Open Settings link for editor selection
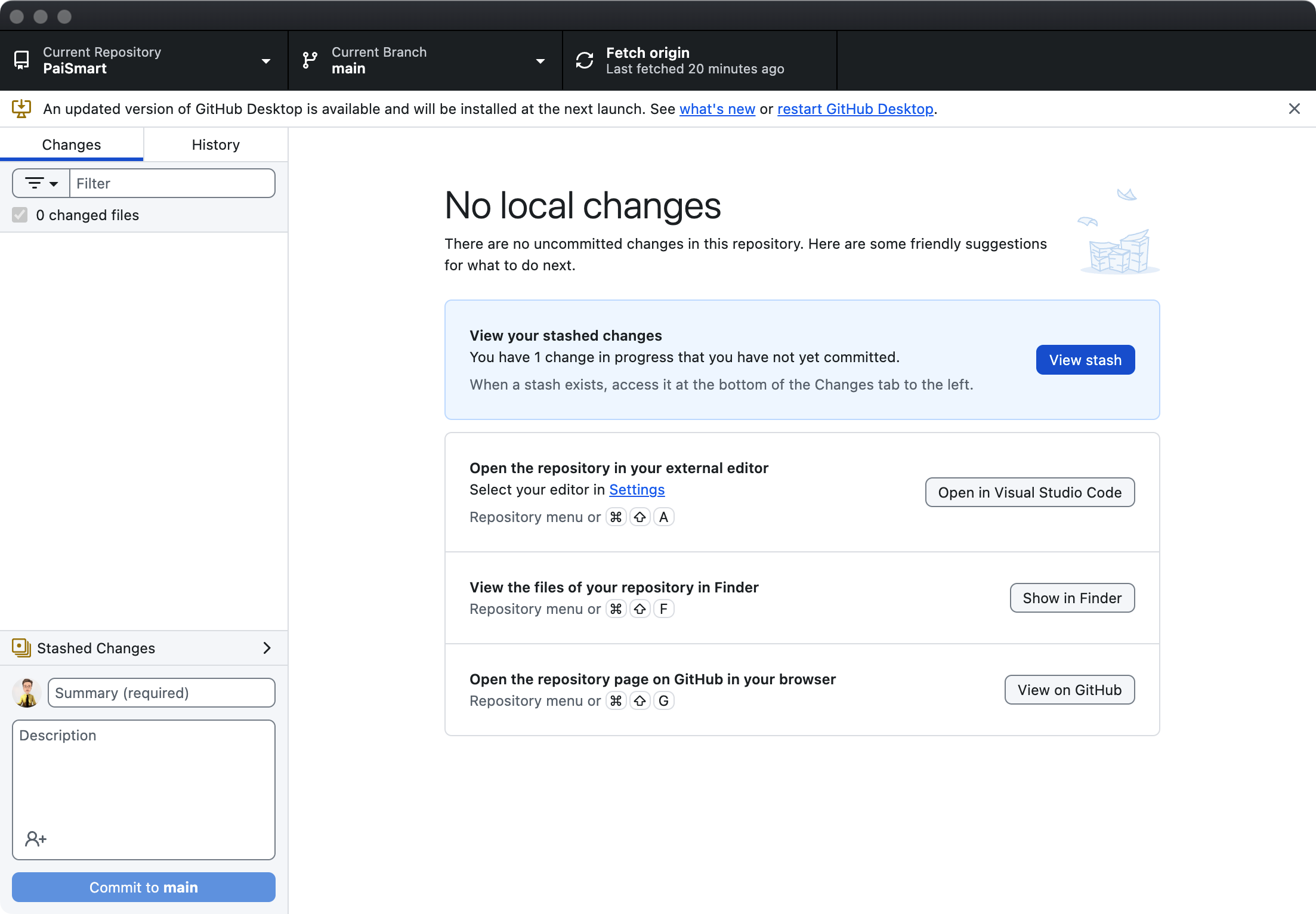 click(x=637, y=490)
